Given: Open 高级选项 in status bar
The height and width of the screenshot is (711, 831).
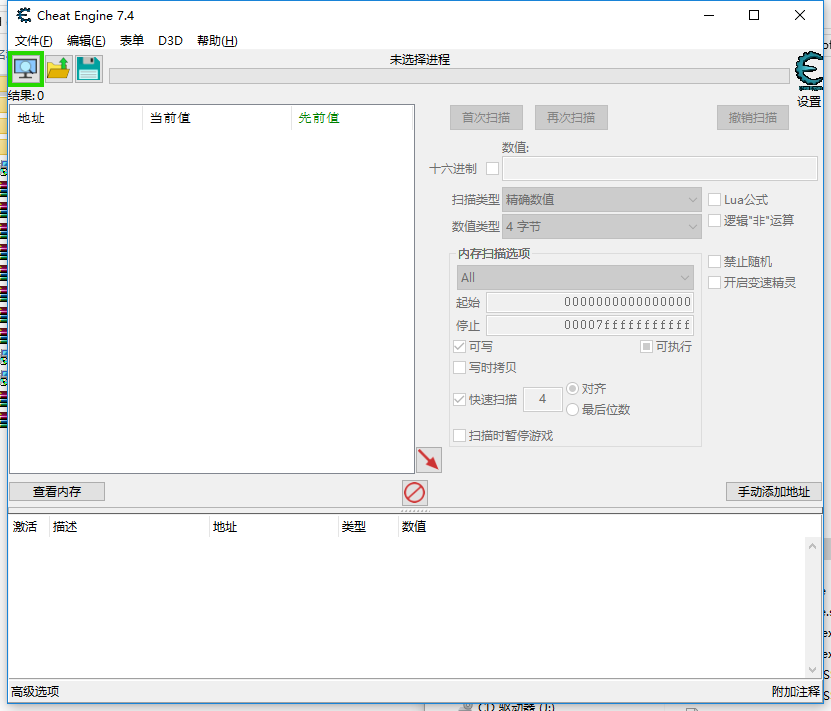Looking at the screenshot, I should [35, 691].
